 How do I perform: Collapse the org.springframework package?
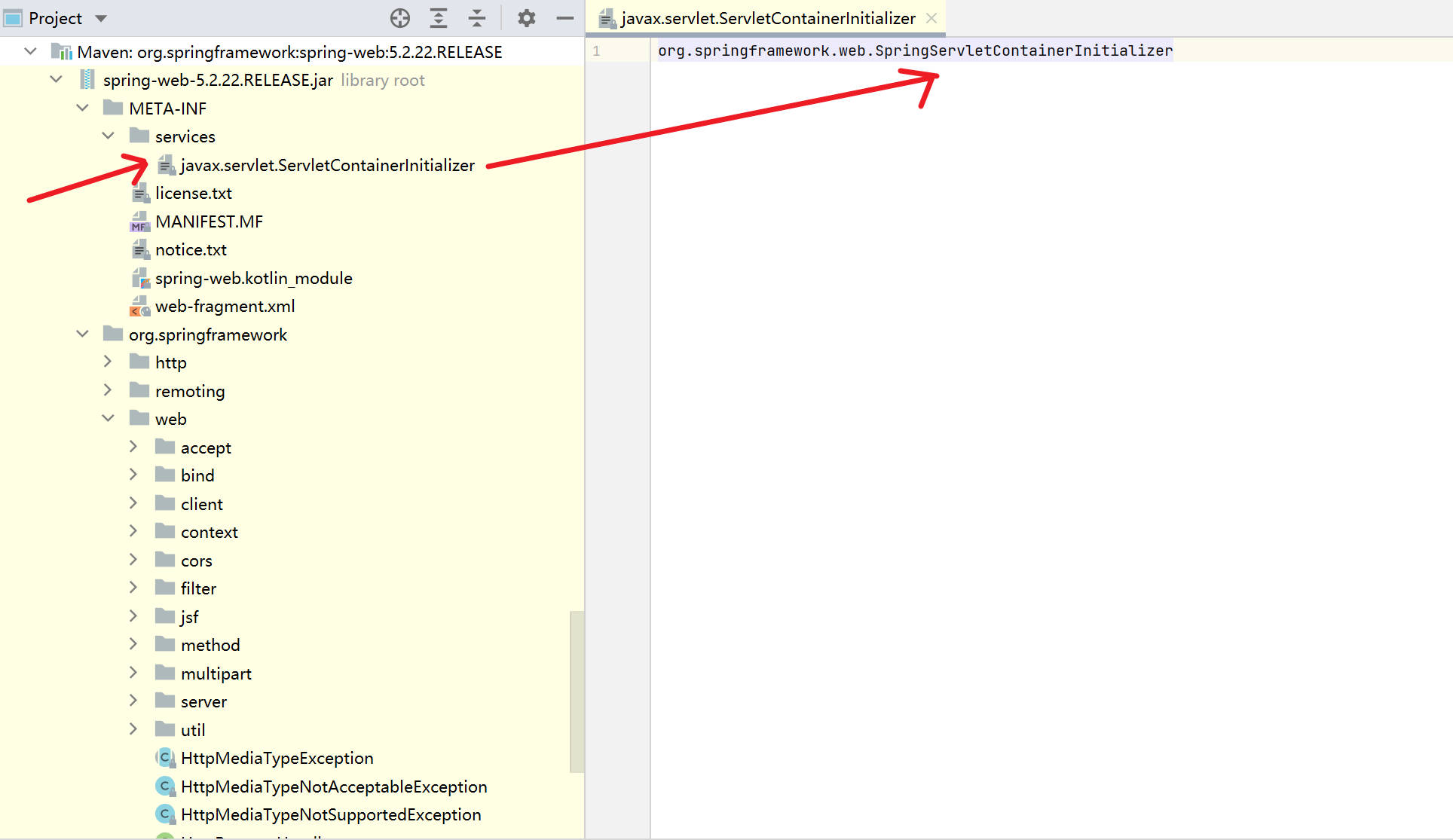click(x=82, y=334)
